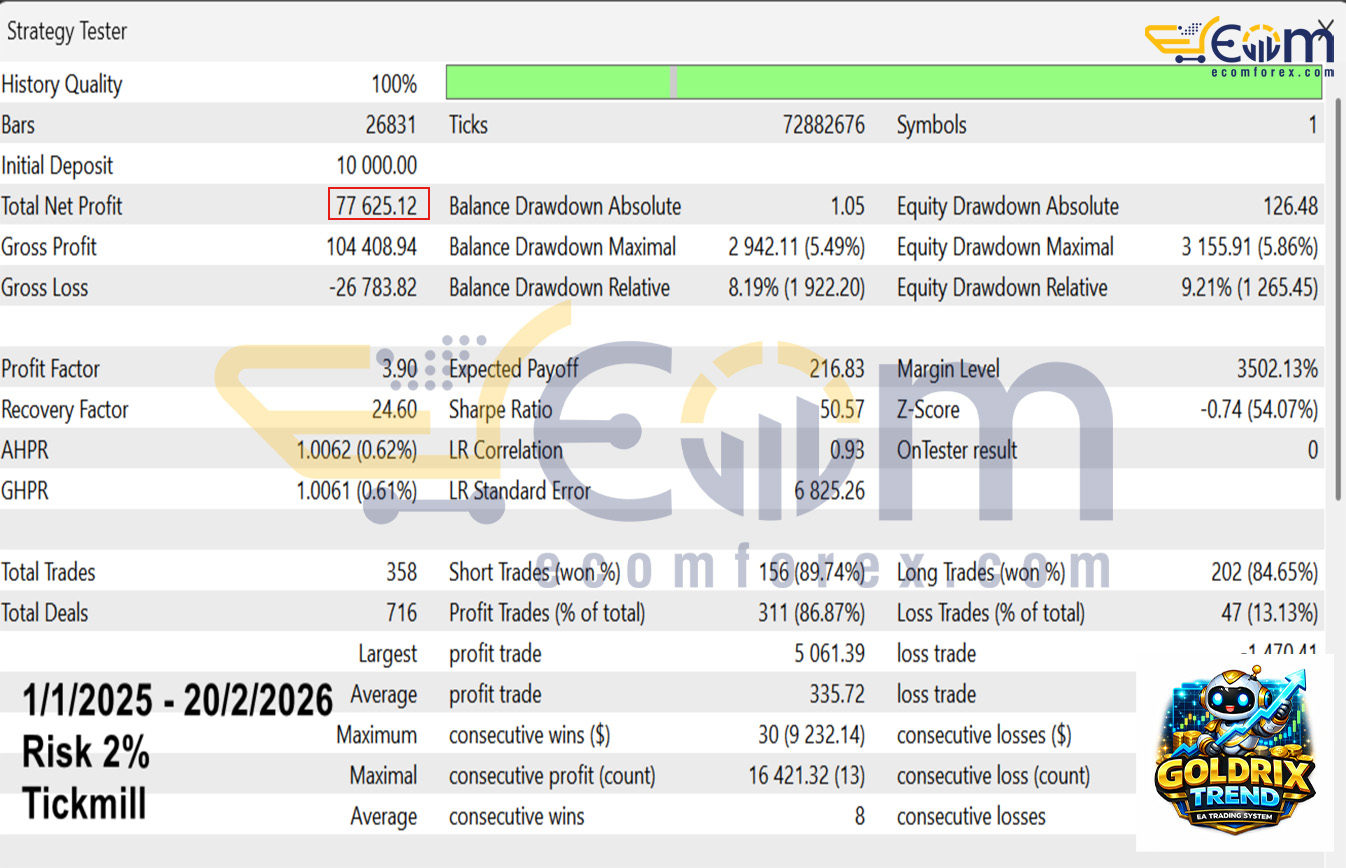The image size is (1346, 868).
Task: Click the Total Trades value 358
Action: (x=401, y=573)
